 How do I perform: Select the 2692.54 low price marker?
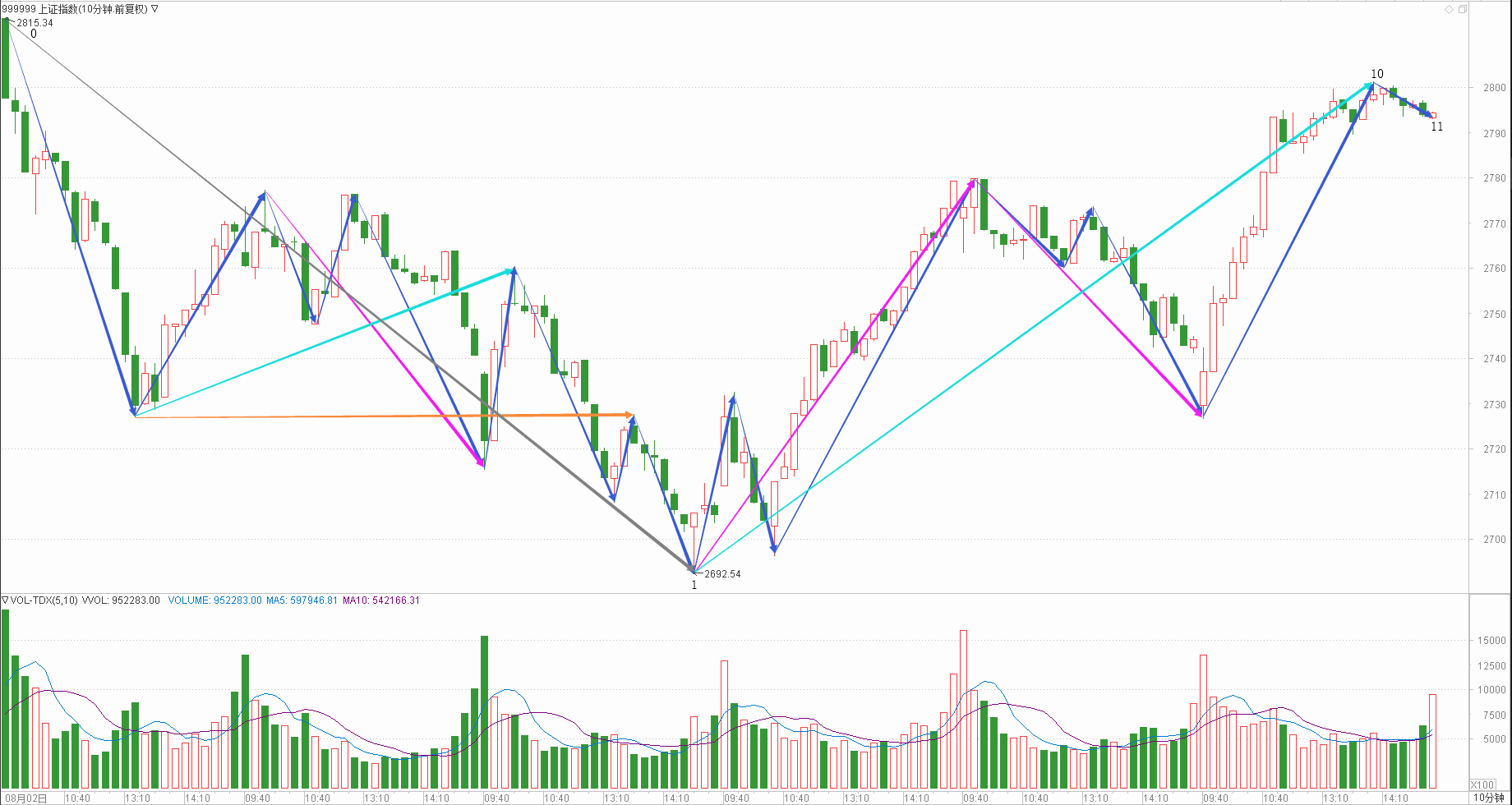click(x=722, y=574)
